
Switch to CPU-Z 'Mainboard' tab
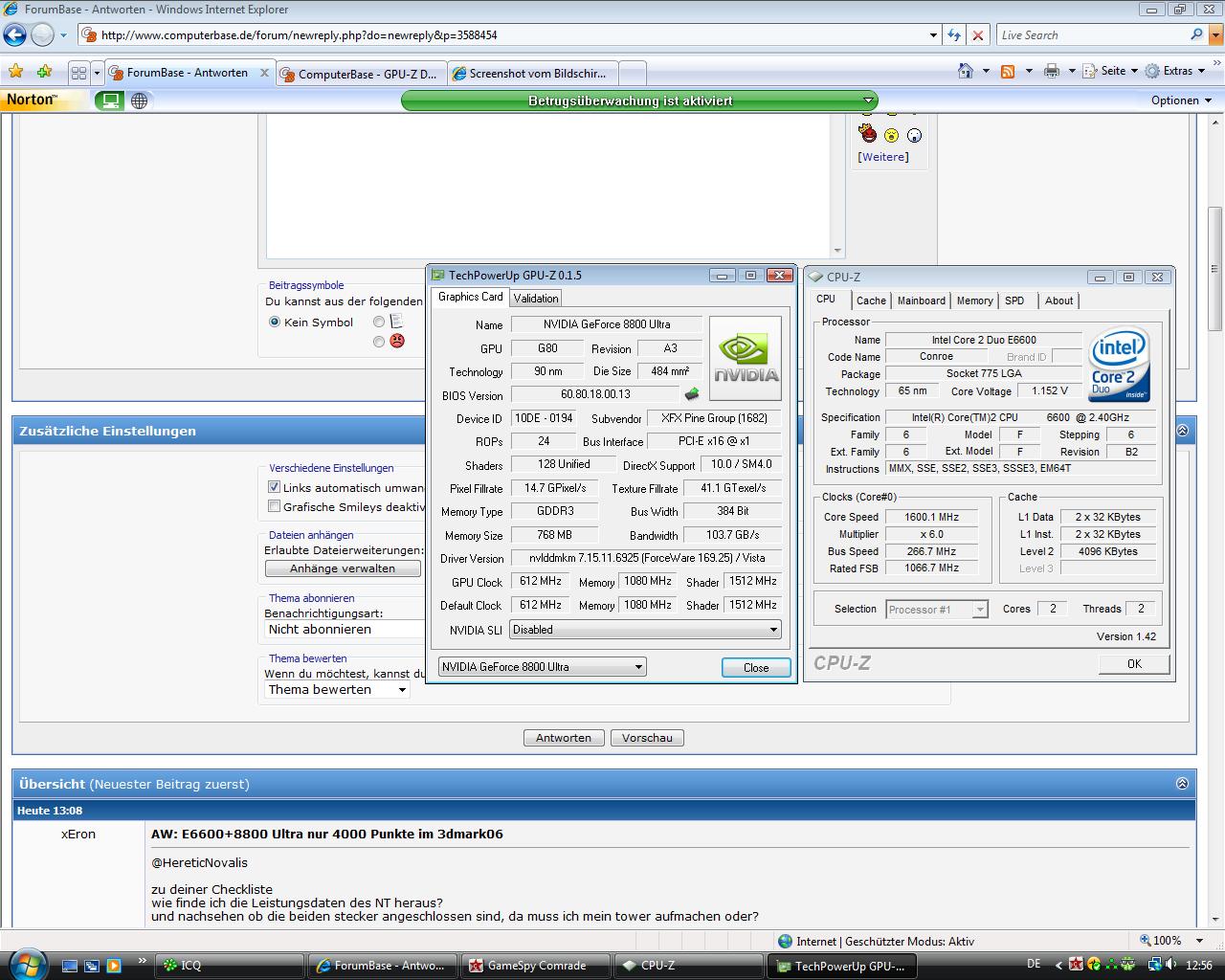[922, 301]
